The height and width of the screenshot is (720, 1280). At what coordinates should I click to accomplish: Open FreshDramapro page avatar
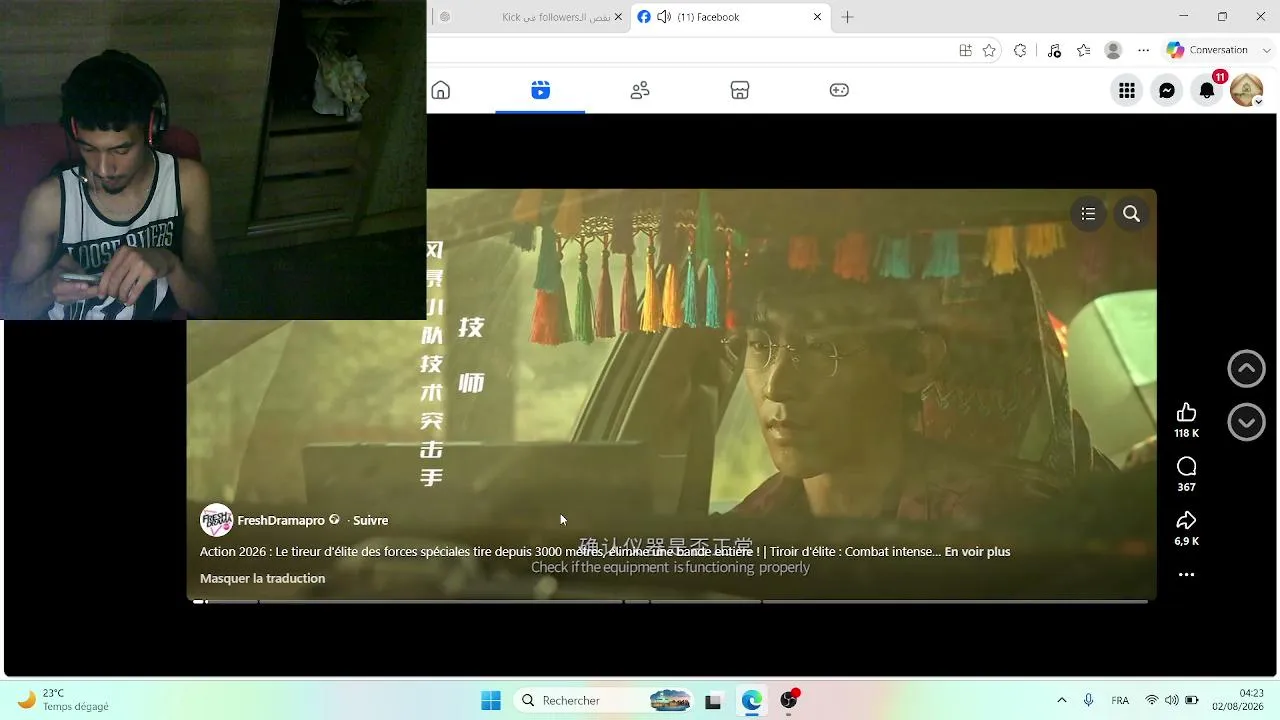[x=216, y=520]
